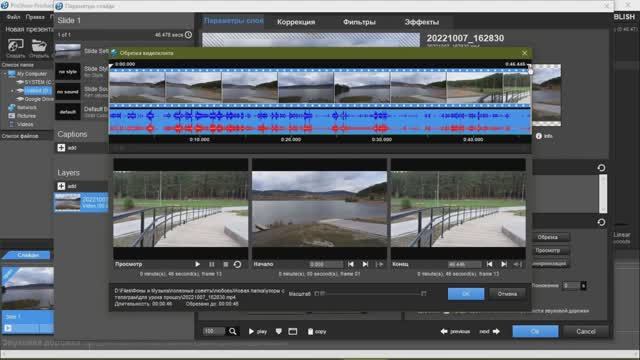Click the audio waveform track

320,122
